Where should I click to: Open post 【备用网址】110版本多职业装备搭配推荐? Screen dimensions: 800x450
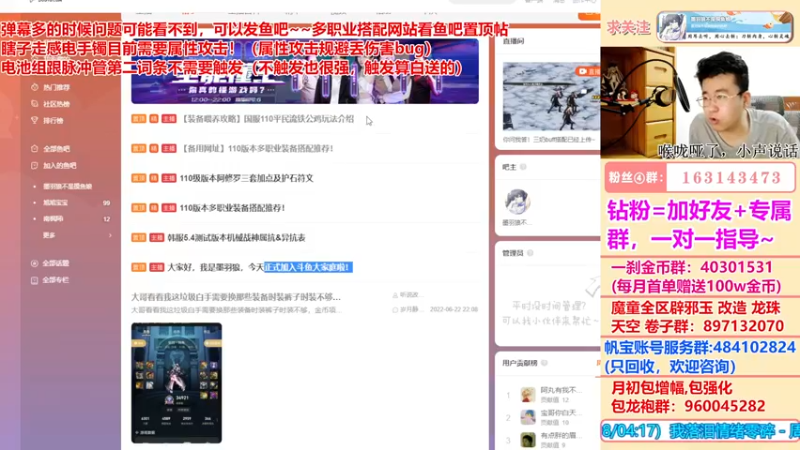(257, 148)
